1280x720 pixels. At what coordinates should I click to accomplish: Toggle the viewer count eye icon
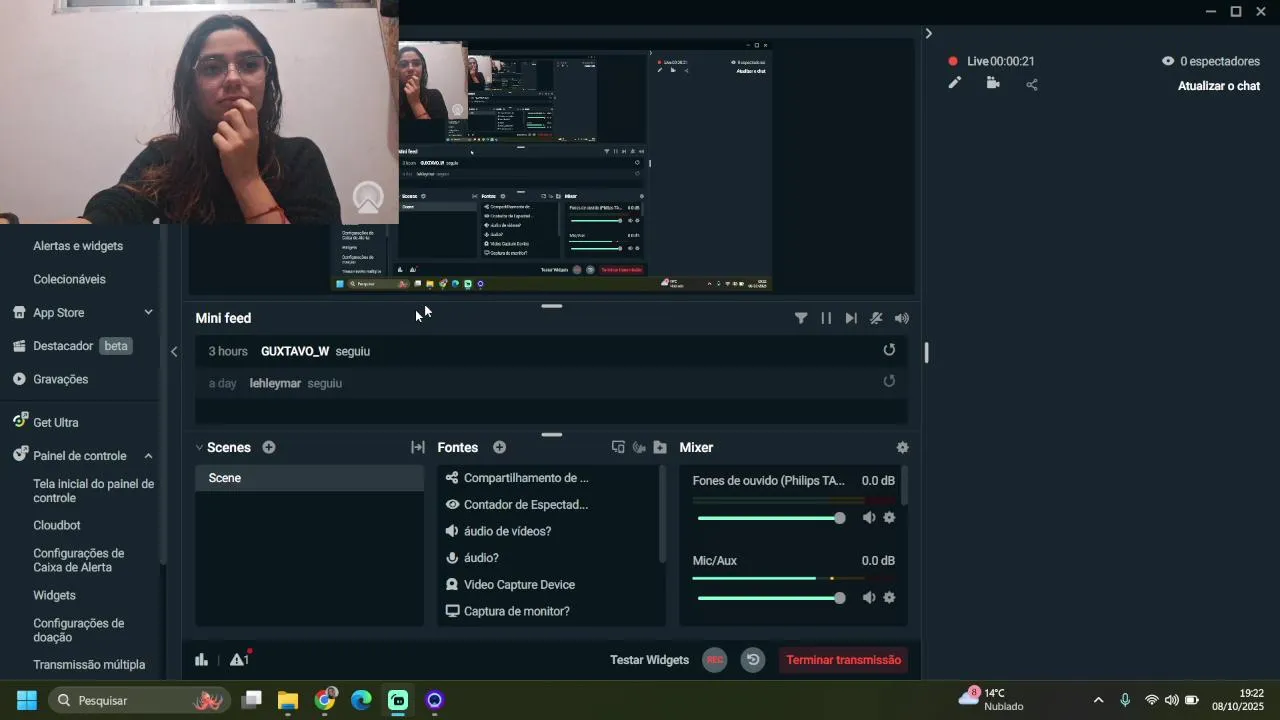1167,61
